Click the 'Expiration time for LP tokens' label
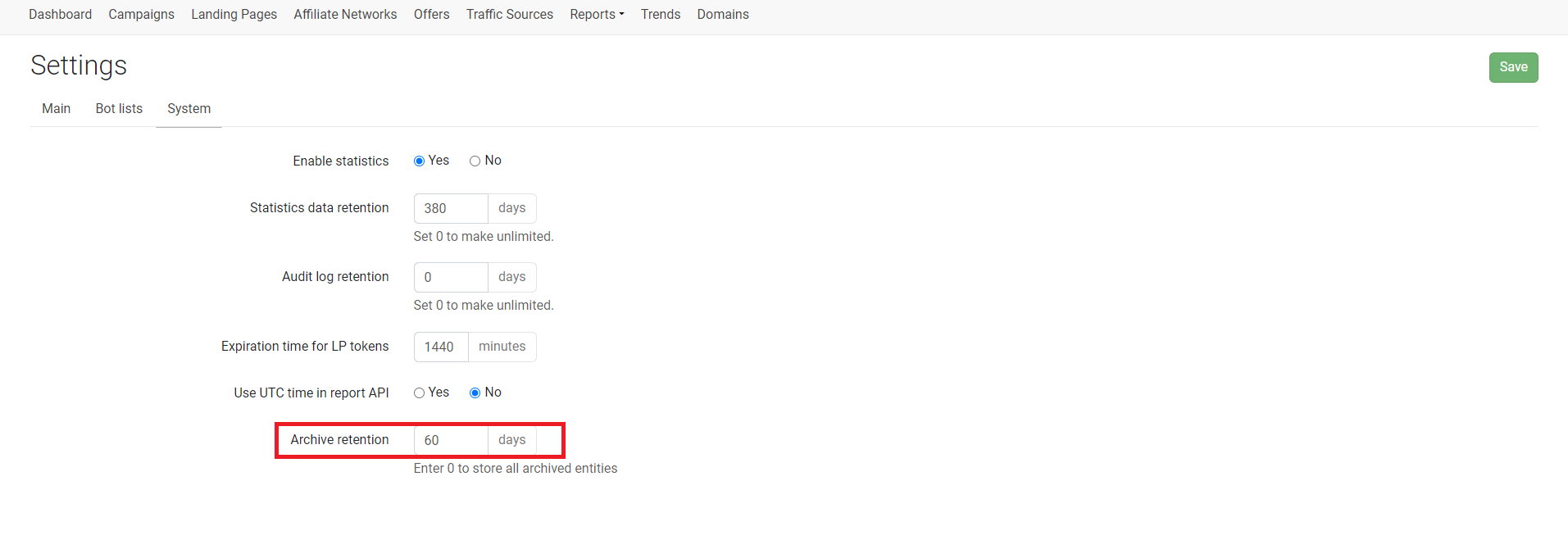The height and width of the screenshot is (540, 1568). (x=305, y=347)
